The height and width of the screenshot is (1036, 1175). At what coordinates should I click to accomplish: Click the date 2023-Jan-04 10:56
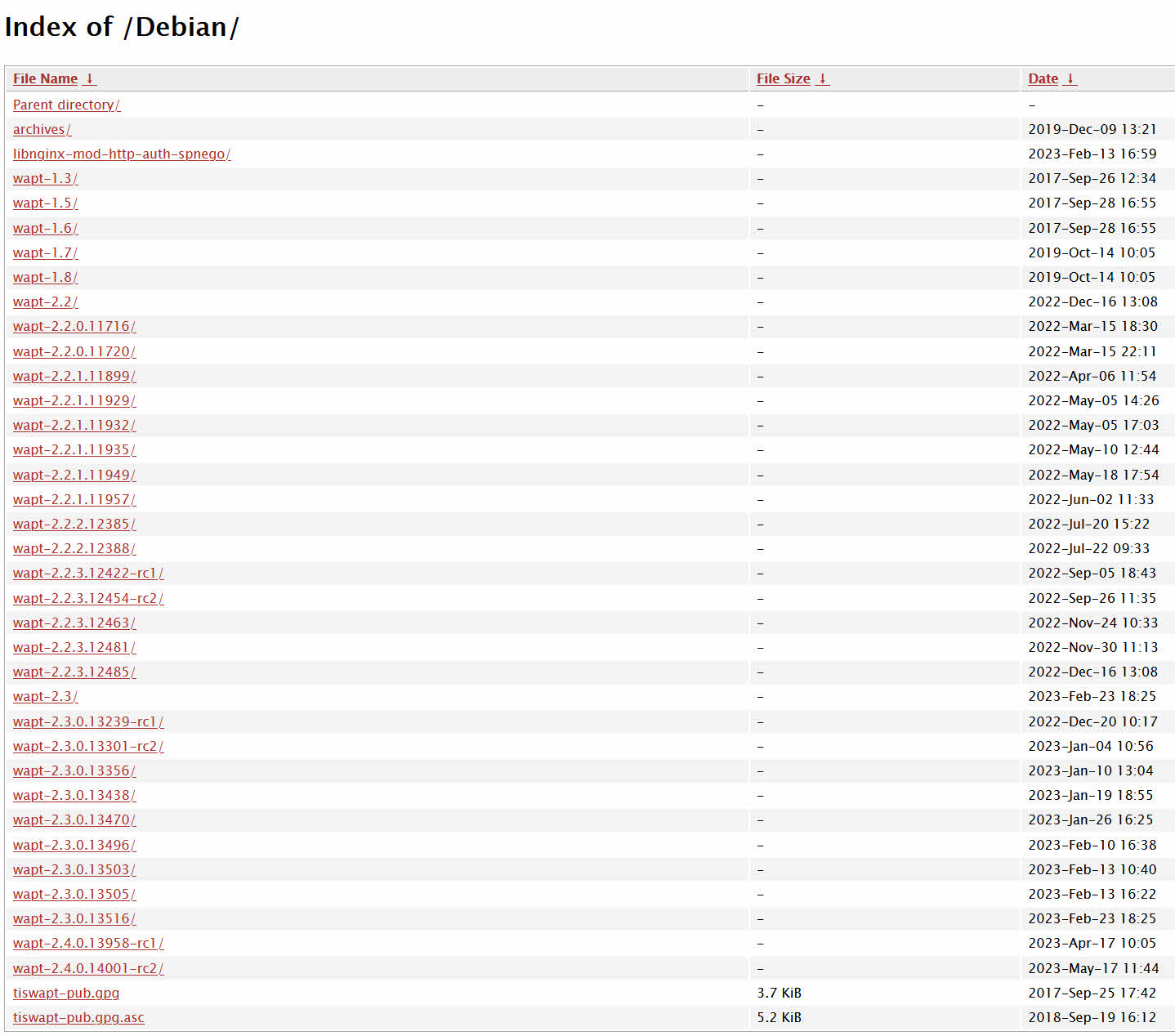click(1091, 746)
